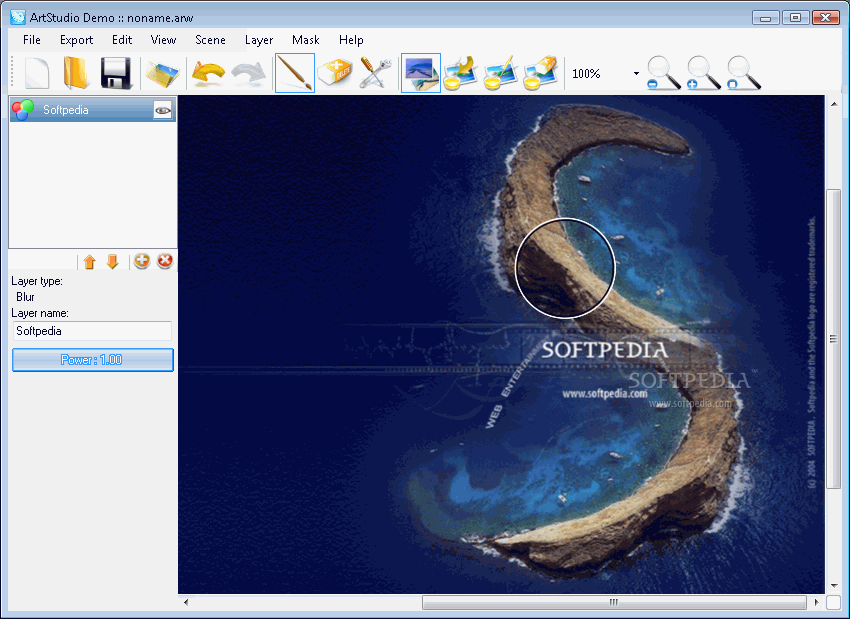This screenshot has width=850, height=619.
Task: Zoom in with the plus magnifier
Action: (704, 73)
